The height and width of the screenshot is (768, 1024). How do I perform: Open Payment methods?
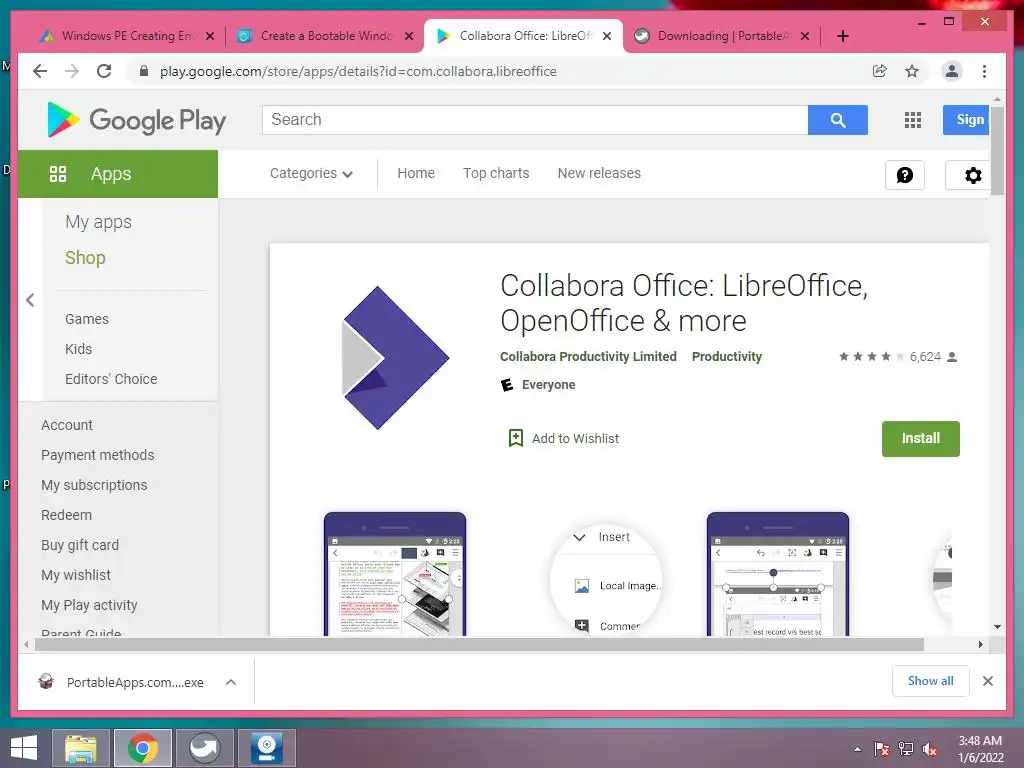click(x=97, y=455)
